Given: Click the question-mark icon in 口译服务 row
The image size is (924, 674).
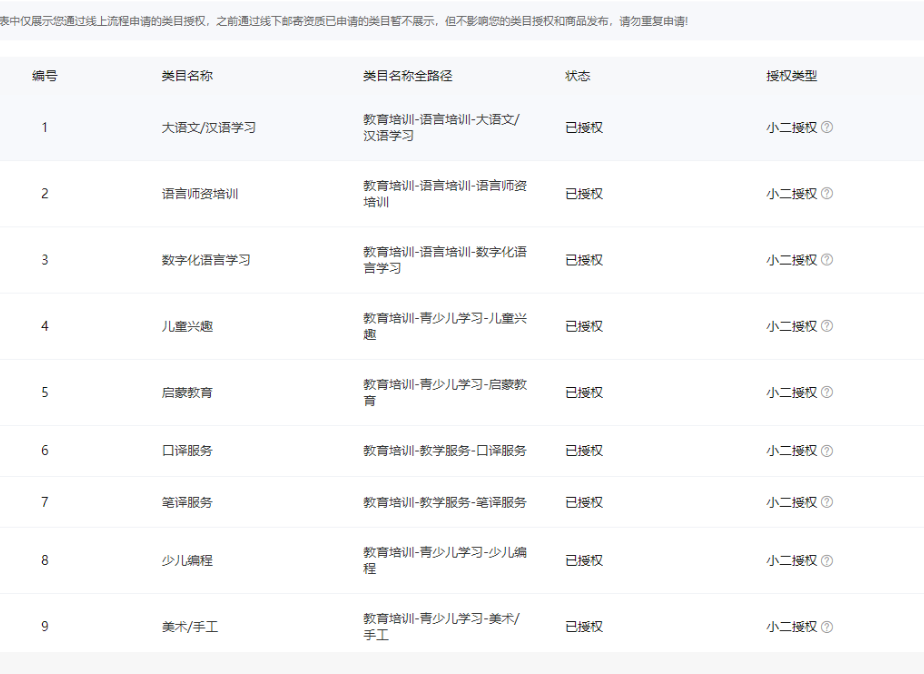Looking at the screenshot, I should click(827, 451).
